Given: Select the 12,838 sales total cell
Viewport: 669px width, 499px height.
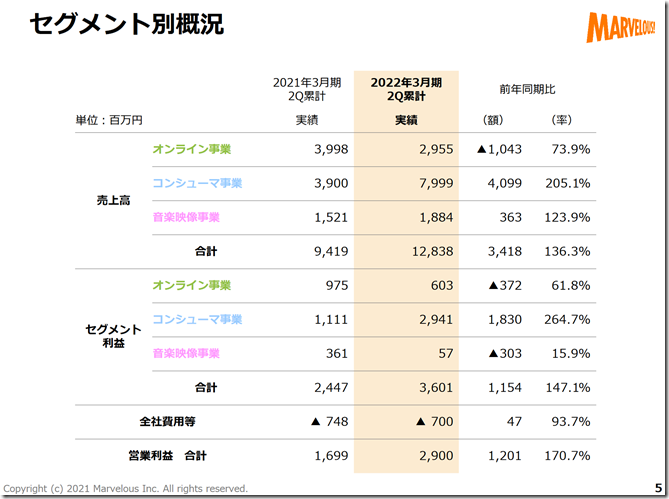Looking at the screenshot, I should (432, 251).
